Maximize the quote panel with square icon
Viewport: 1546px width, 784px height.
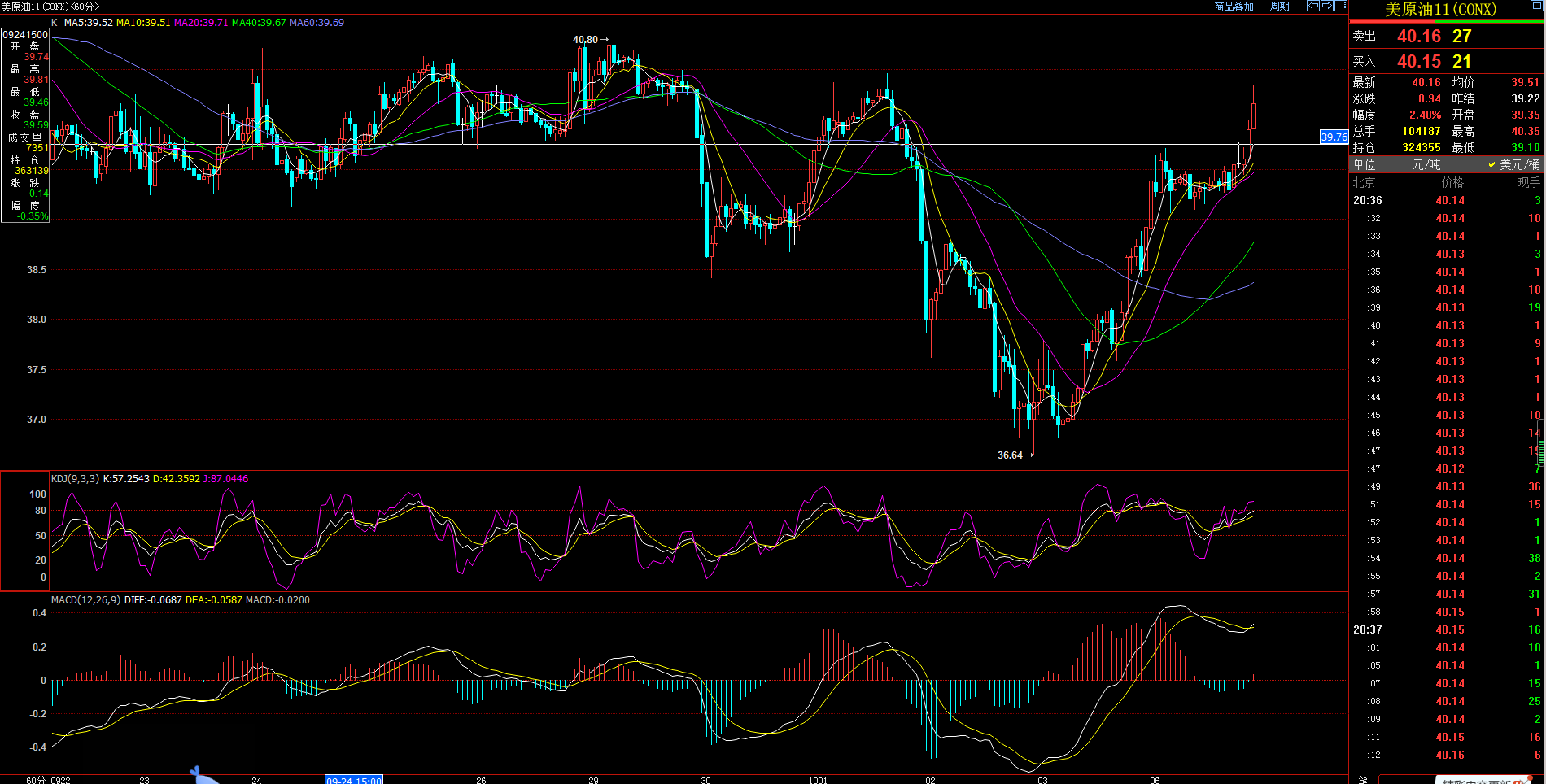pos(1537,7)
